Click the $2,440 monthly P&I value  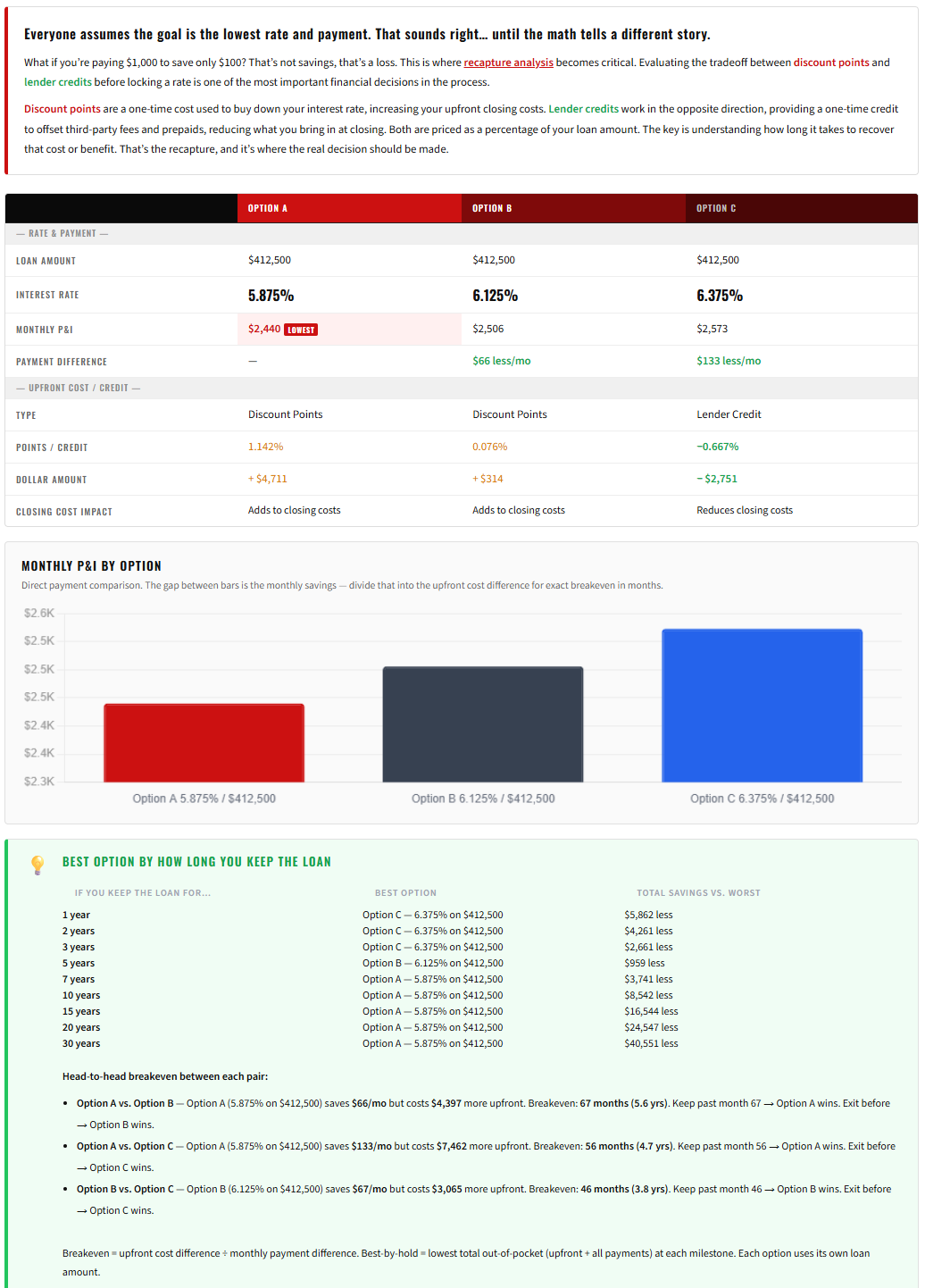264,329
